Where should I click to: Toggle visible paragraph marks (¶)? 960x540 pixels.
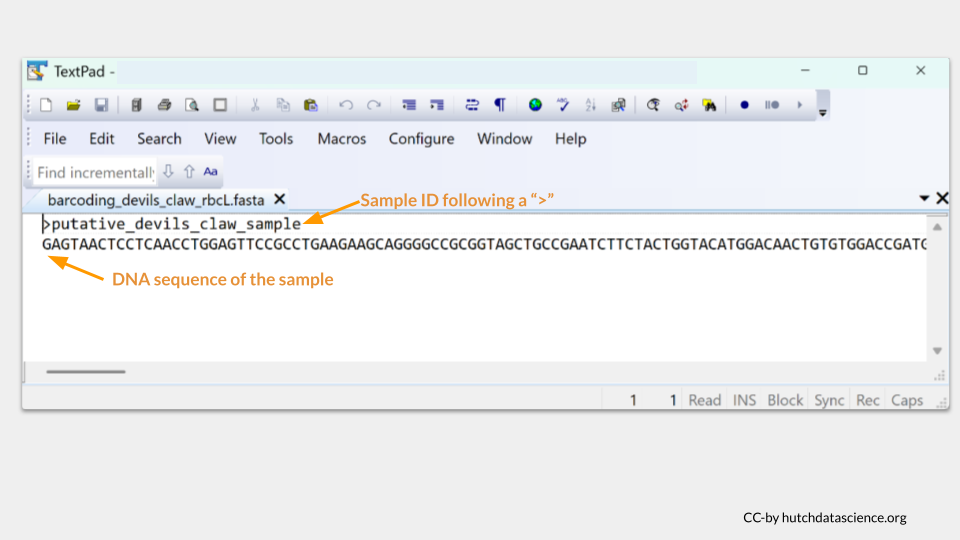(x=500, y=105)
